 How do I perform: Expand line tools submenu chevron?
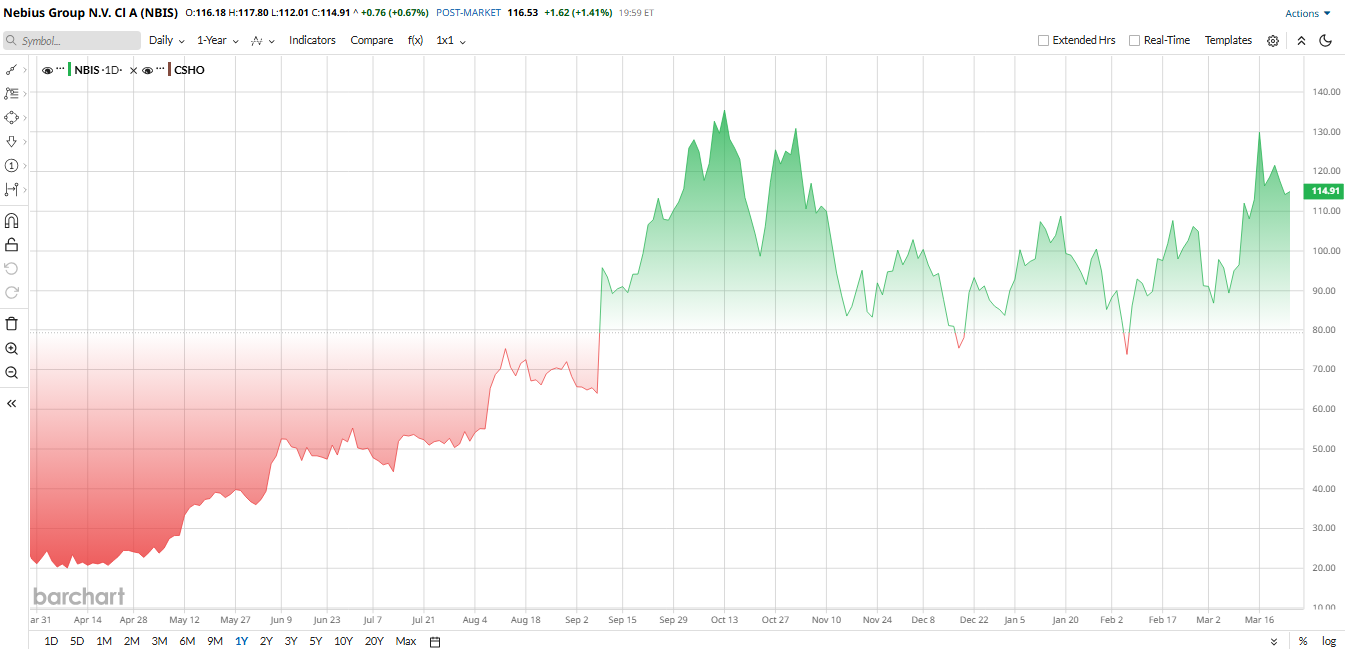25,70
